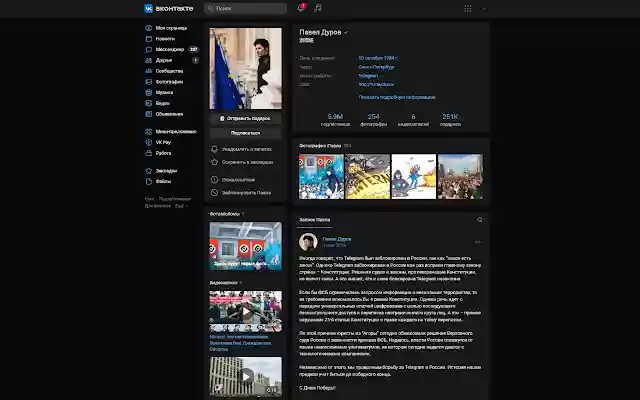Open the VKontakte logo home link
Screen dimensions: 640x400
pyautogui.click(x=169, y=8)
